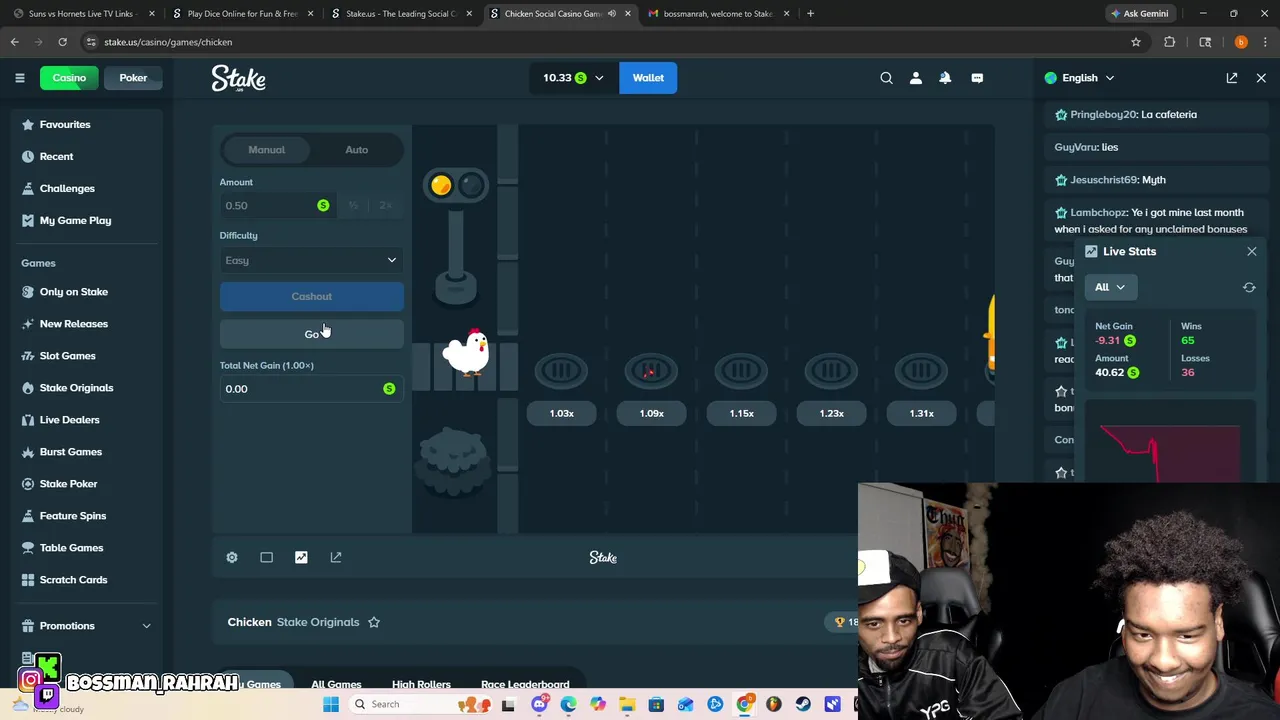1280x720 pixels.
Task: Open English language dropdown
Action: 1079,78
